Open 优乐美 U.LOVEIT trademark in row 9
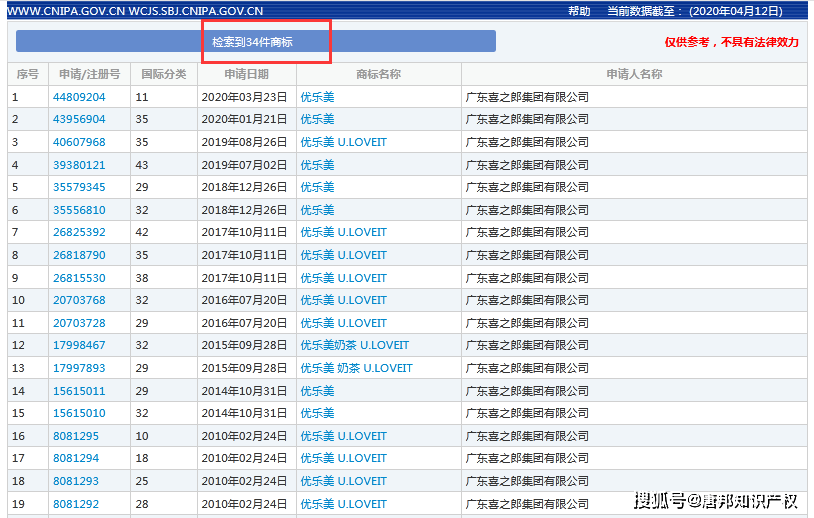Image resolution: width=814 pixels, height=518 pixels. click(x=343, y=278)
